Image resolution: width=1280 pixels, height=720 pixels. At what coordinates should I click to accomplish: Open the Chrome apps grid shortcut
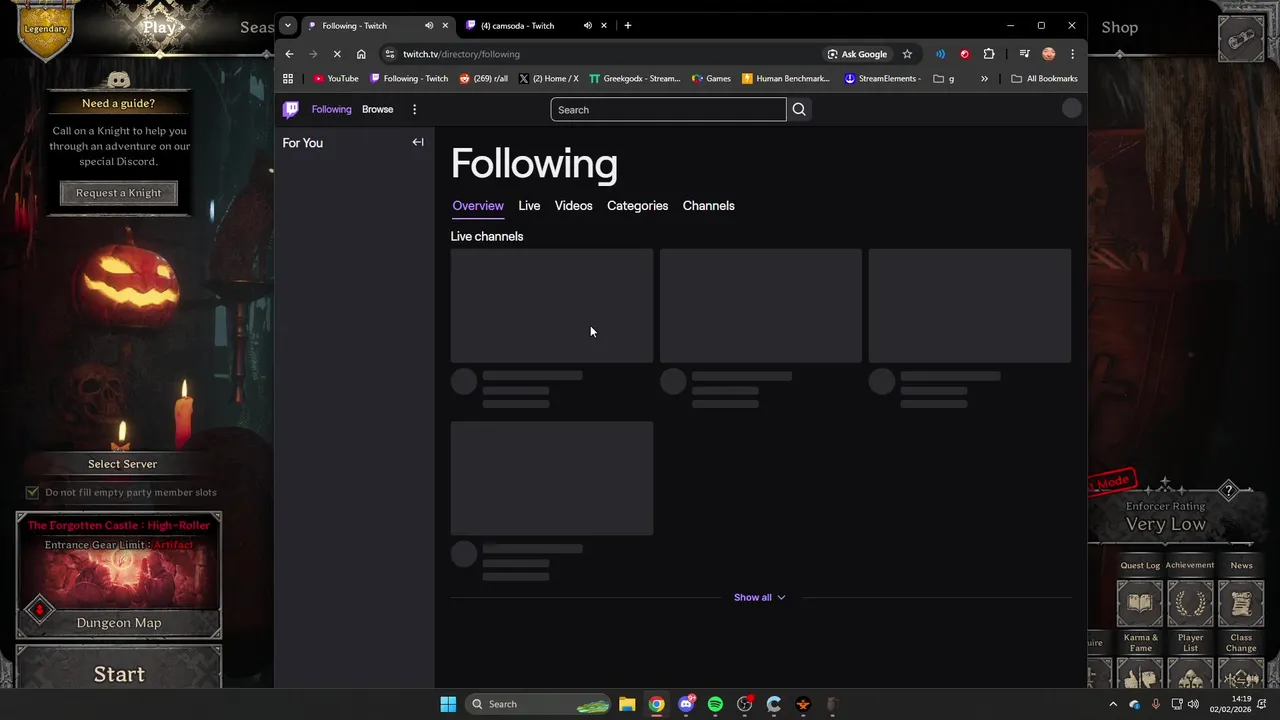(x=288, y=78)
